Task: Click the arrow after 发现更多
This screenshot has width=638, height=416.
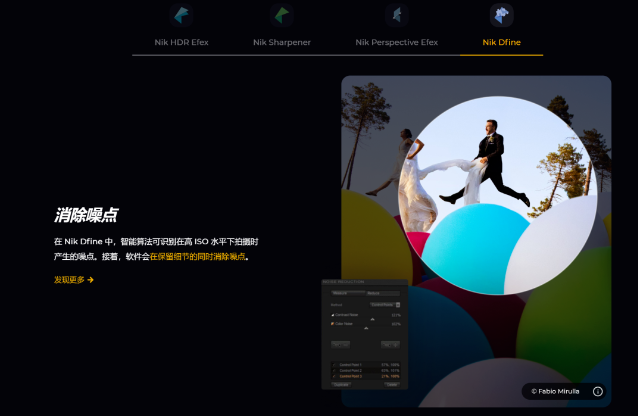Action: tap(91, 280)
